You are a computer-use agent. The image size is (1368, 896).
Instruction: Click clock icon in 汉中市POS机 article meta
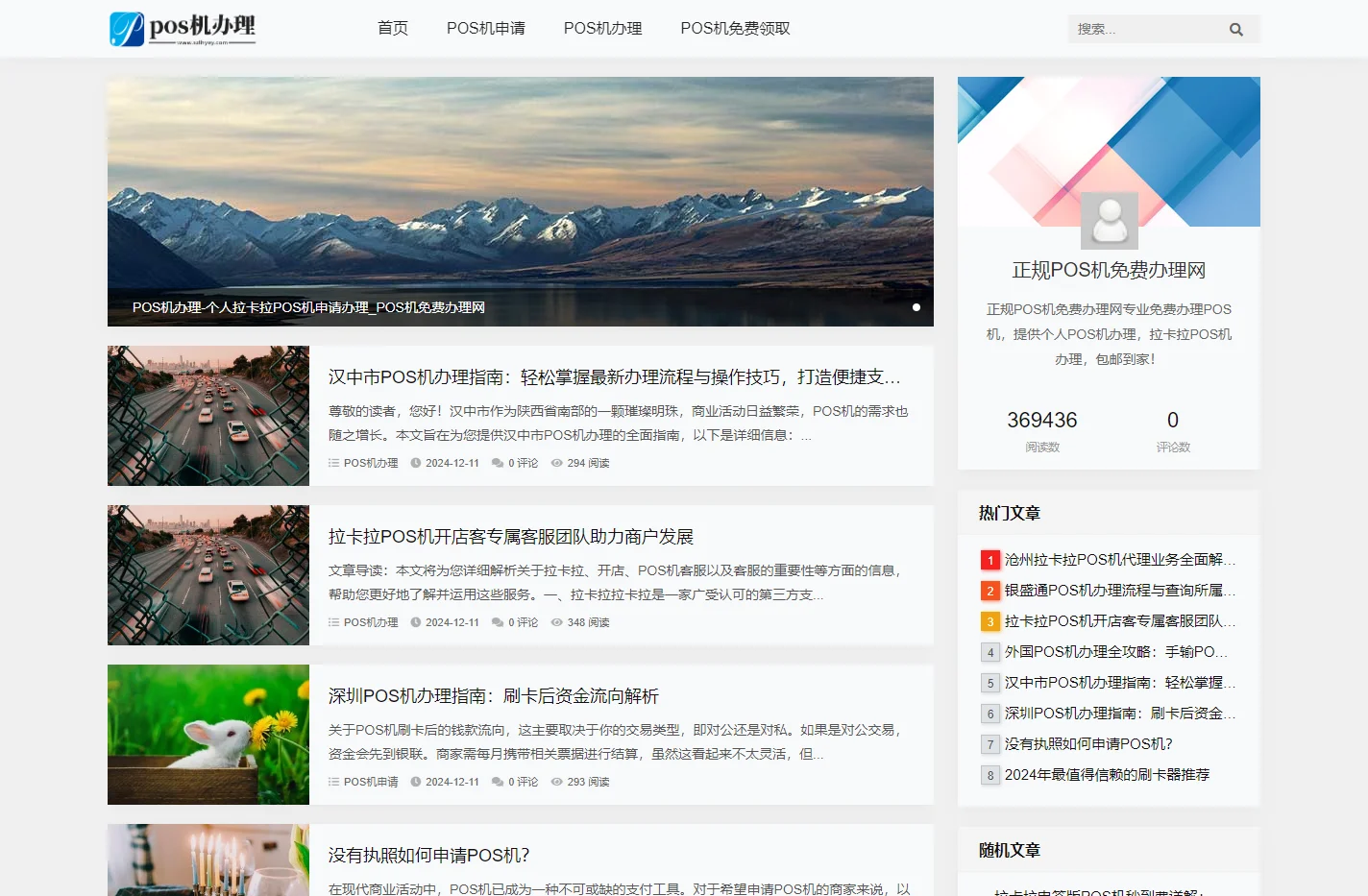416,463
